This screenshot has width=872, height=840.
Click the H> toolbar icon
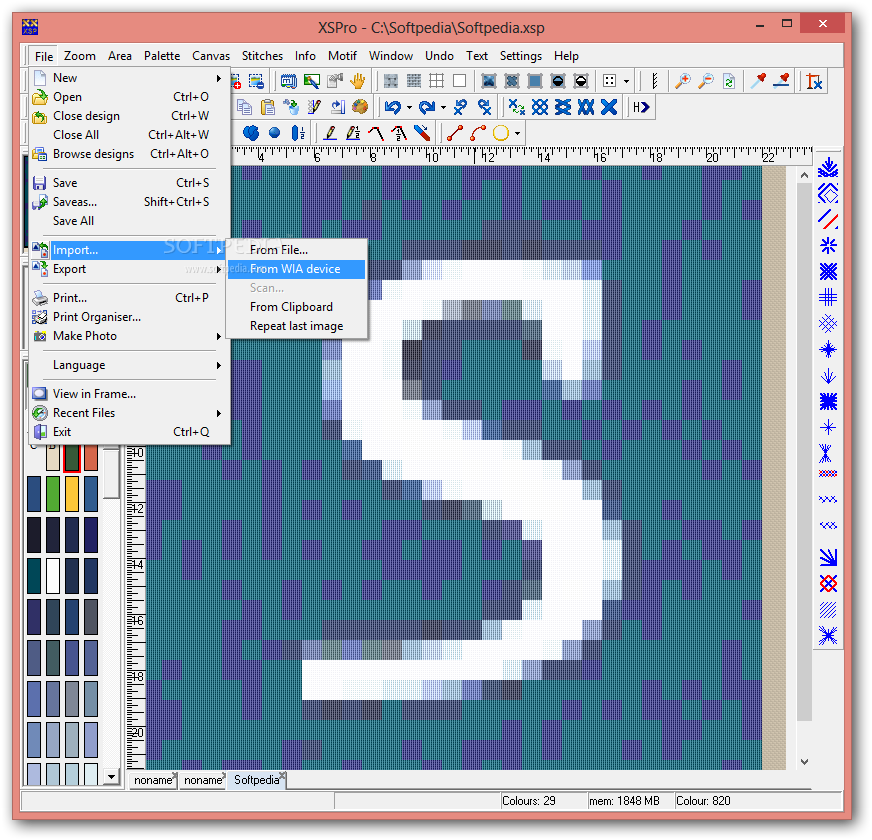coord(641,107)
